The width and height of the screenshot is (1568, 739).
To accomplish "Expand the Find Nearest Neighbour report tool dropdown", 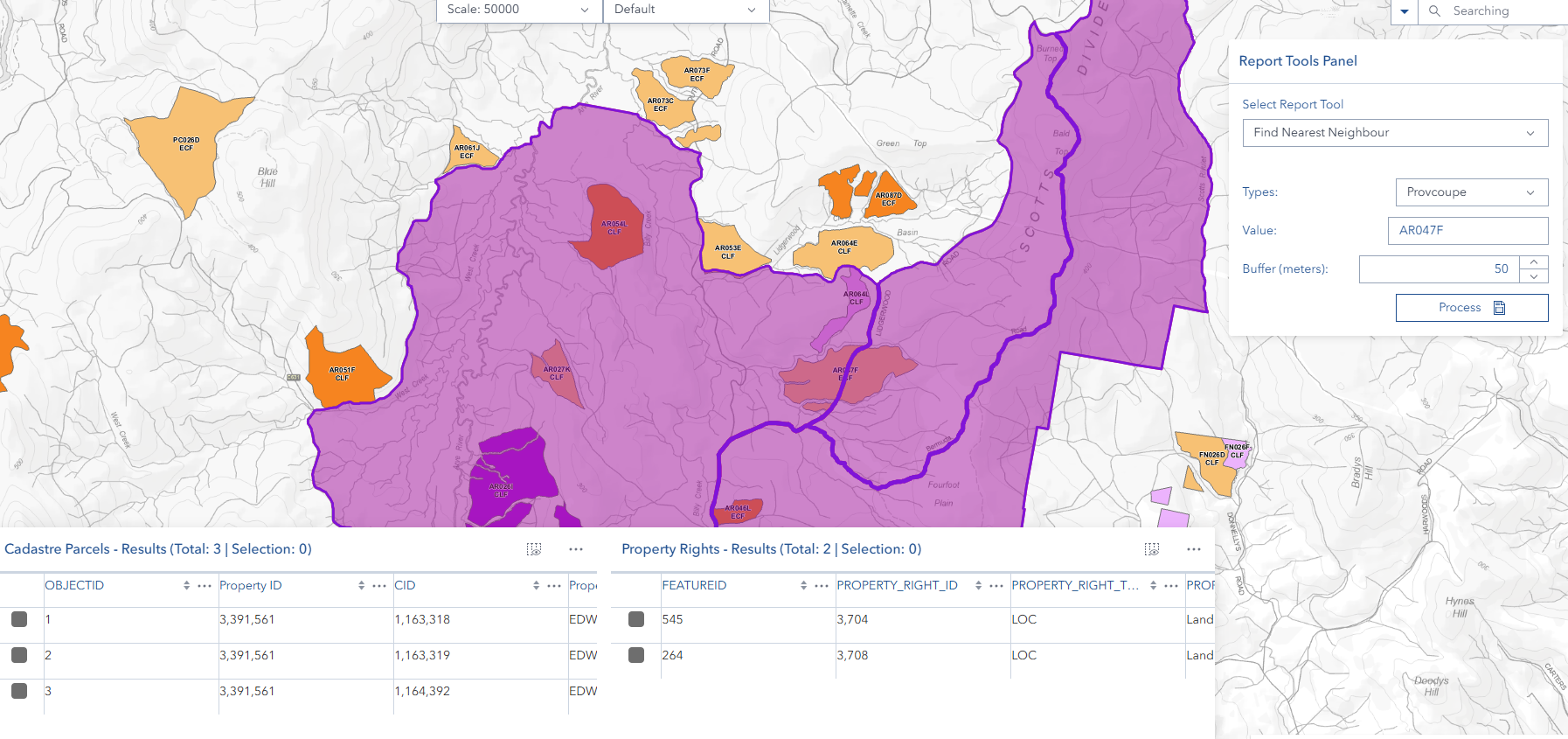I will pyautogui.click(x=1394, y=133).
